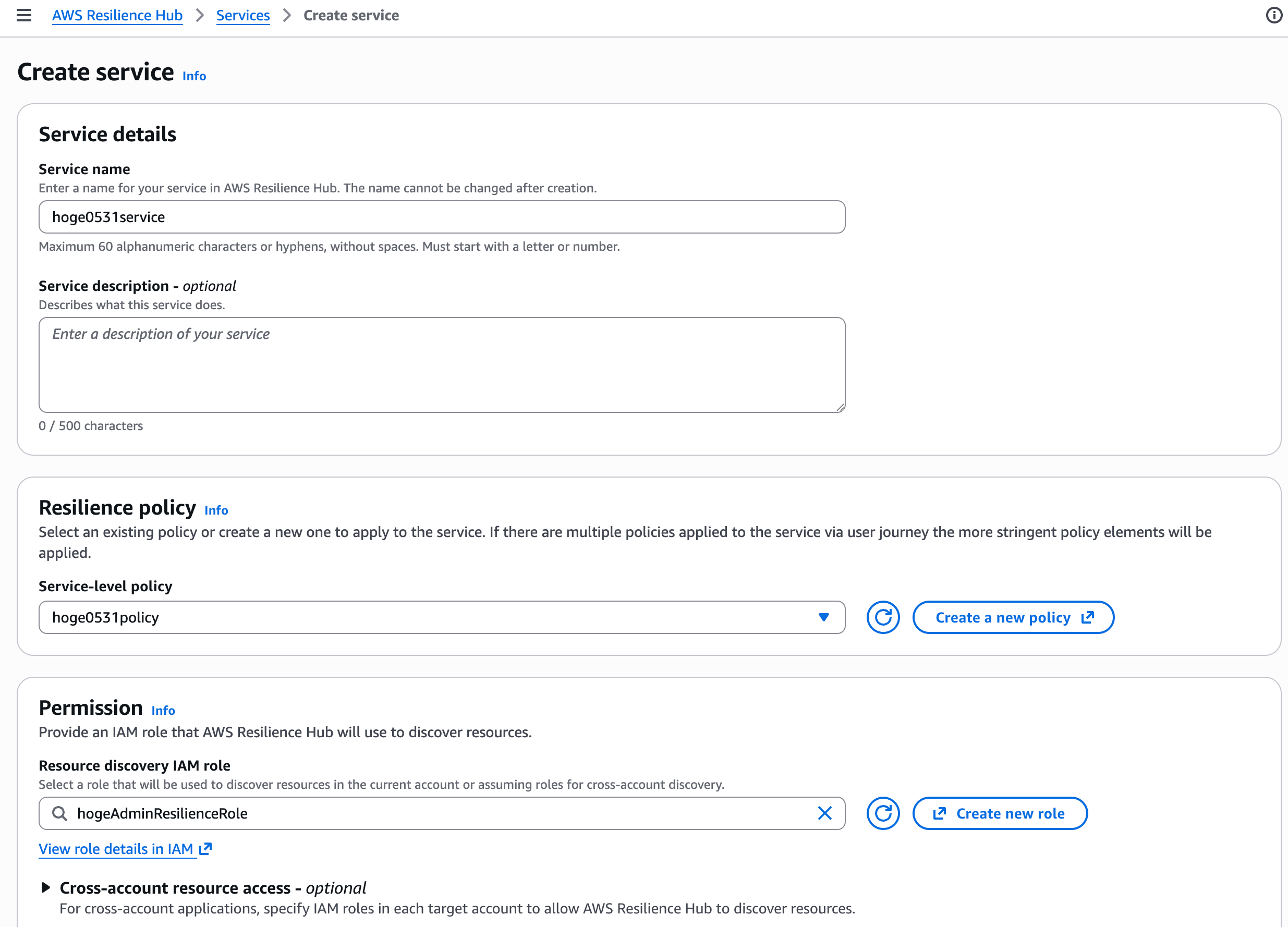This screenshot has width=1288, height=927.
Task: Open the Service-level policy dropdown
Action: 442,617
